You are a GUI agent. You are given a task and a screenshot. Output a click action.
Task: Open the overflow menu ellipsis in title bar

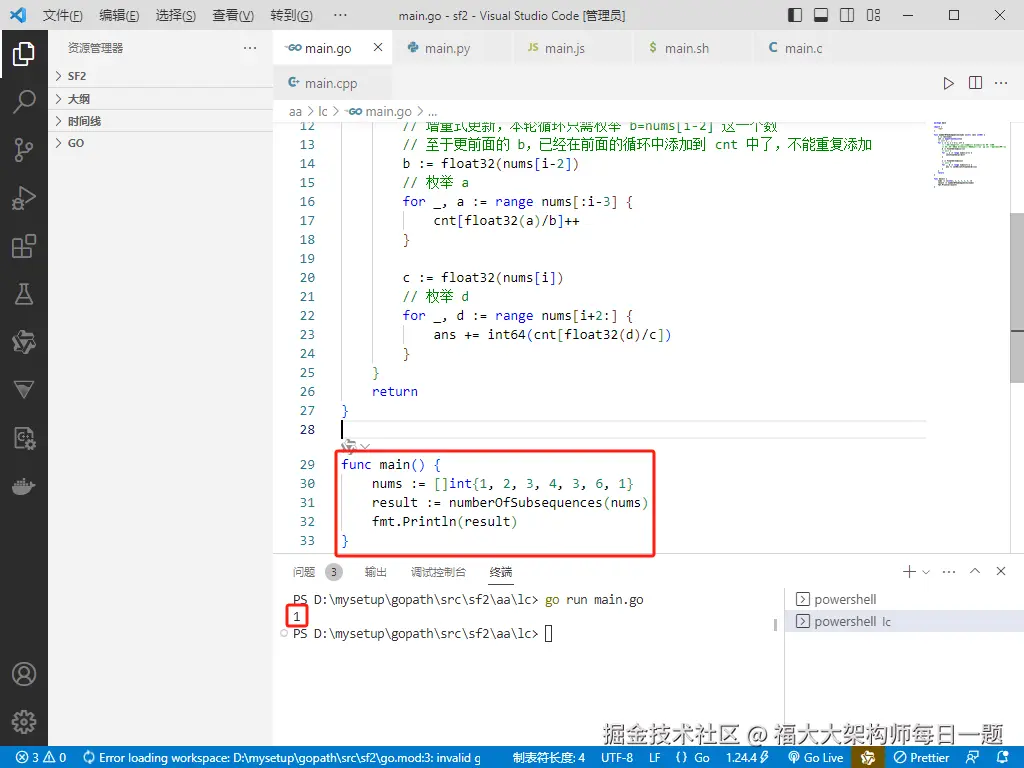coord(340,15)
